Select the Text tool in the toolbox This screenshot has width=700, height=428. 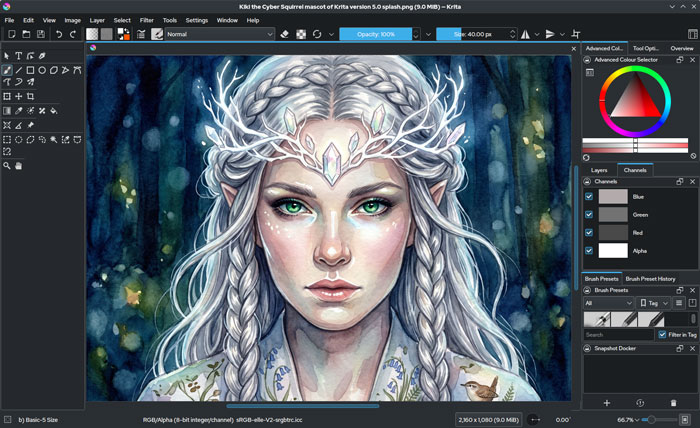coord(18,56)
